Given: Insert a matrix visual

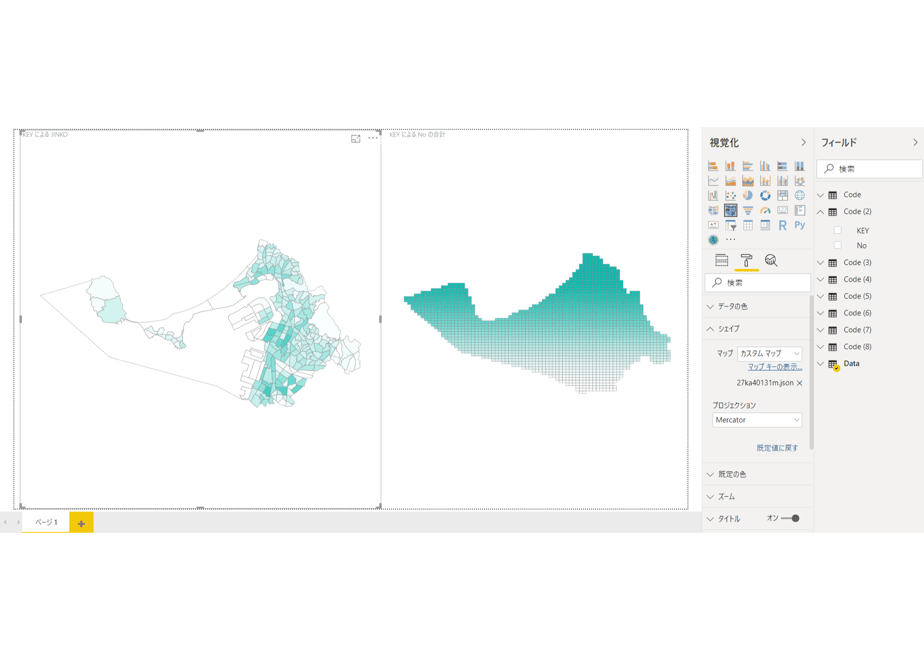Looking at the screenshot, I should click(x=765, y=225).
